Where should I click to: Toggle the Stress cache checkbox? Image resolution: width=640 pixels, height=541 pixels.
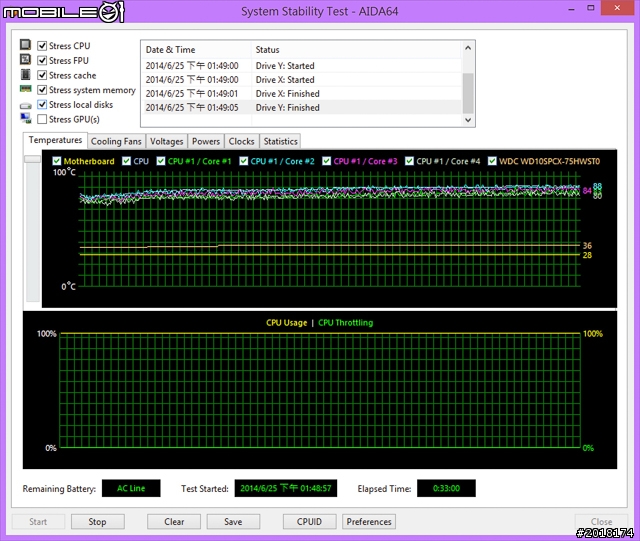coord(42,75)
